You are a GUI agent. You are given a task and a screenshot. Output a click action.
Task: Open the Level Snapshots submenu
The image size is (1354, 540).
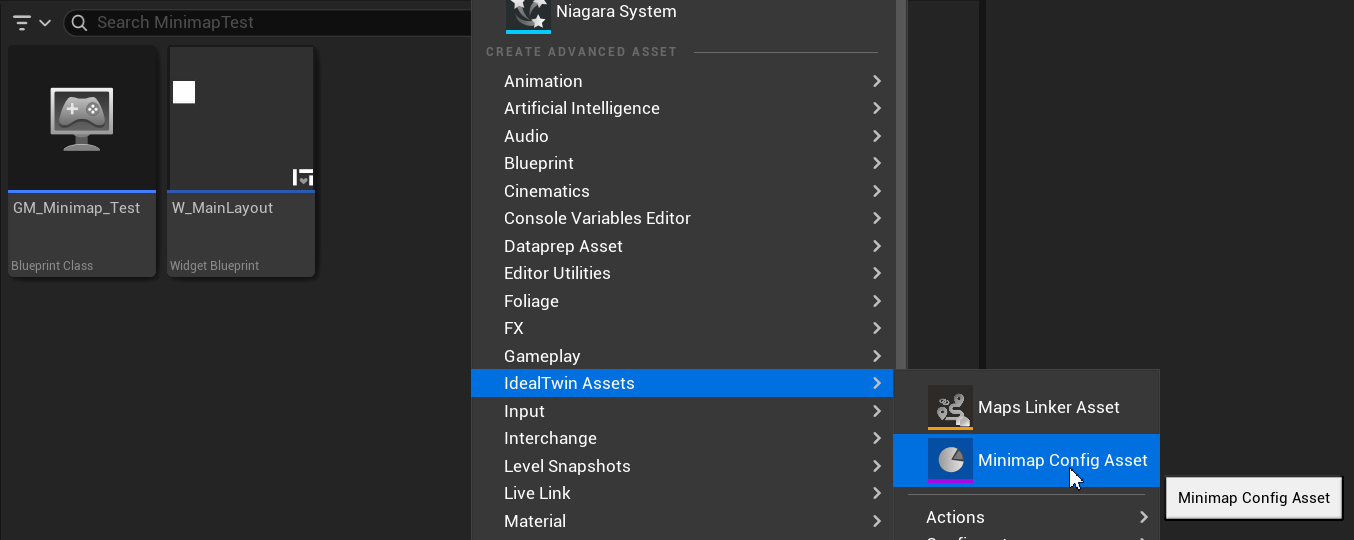click(567, 466)
